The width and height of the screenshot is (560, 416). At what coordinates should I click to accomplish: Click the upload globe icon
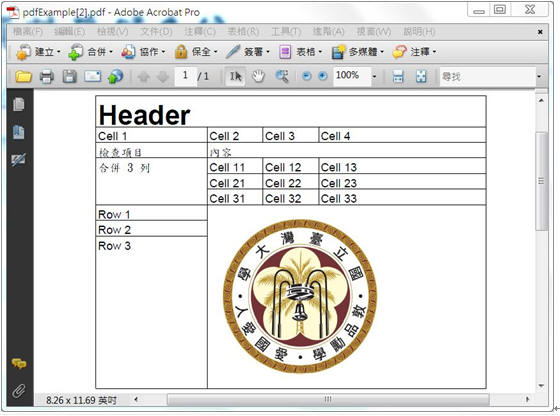pyautogui.click(x=115, y=76)
